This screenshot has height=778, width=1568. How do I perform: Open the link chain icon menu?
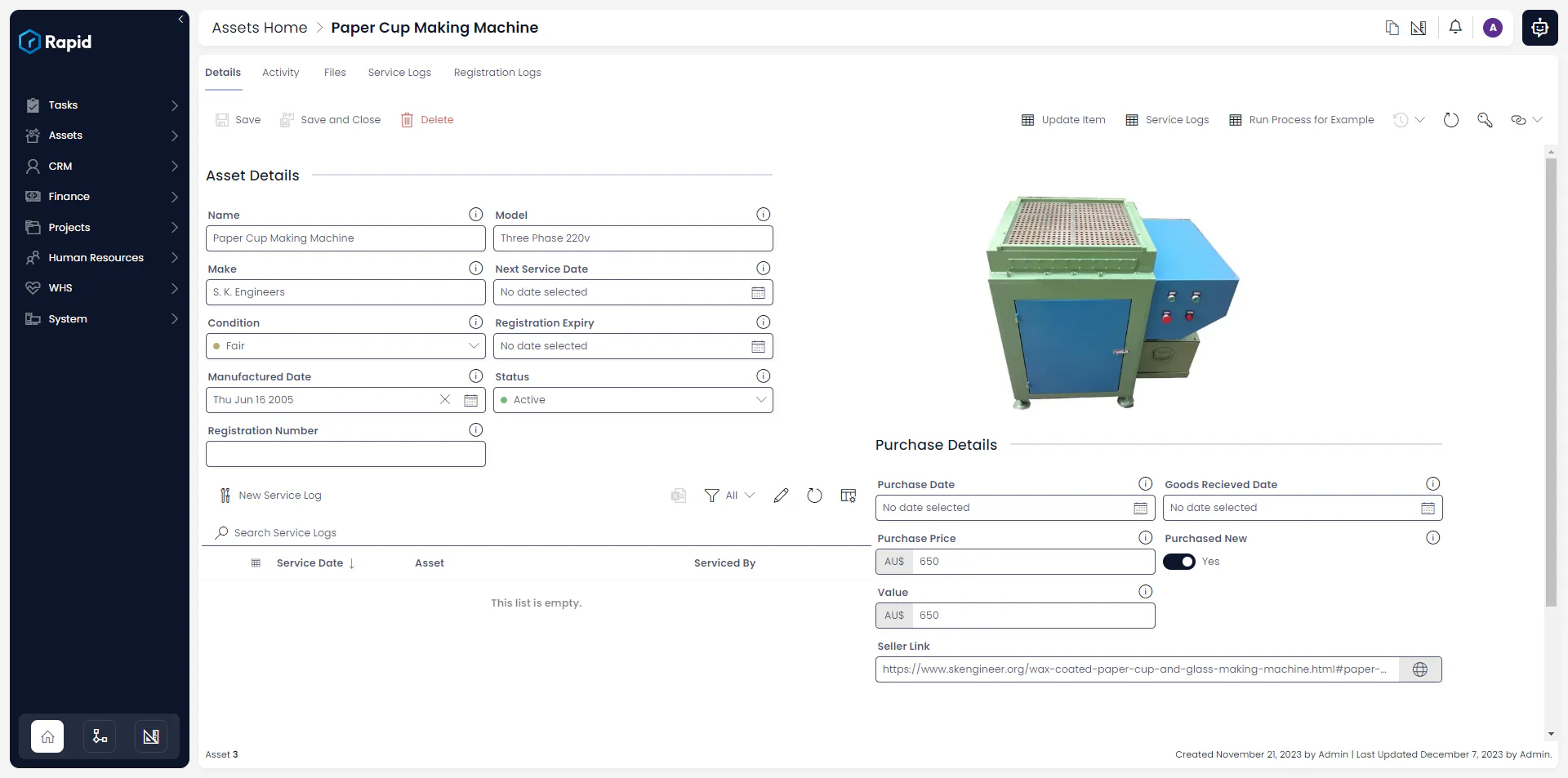pos(1526,120)
